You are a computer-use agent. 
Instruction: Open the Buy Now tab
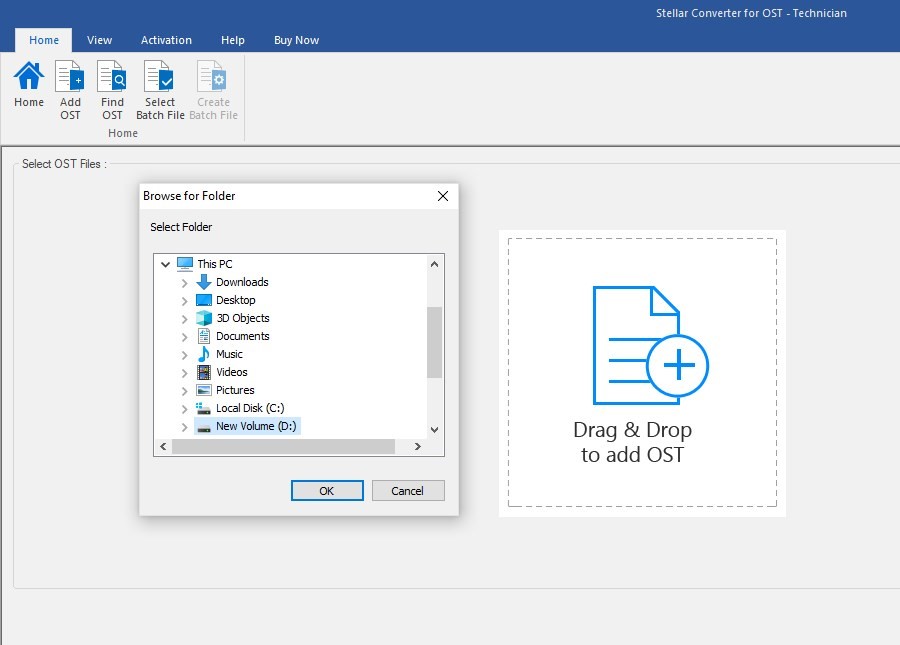[x=296, y=40]
